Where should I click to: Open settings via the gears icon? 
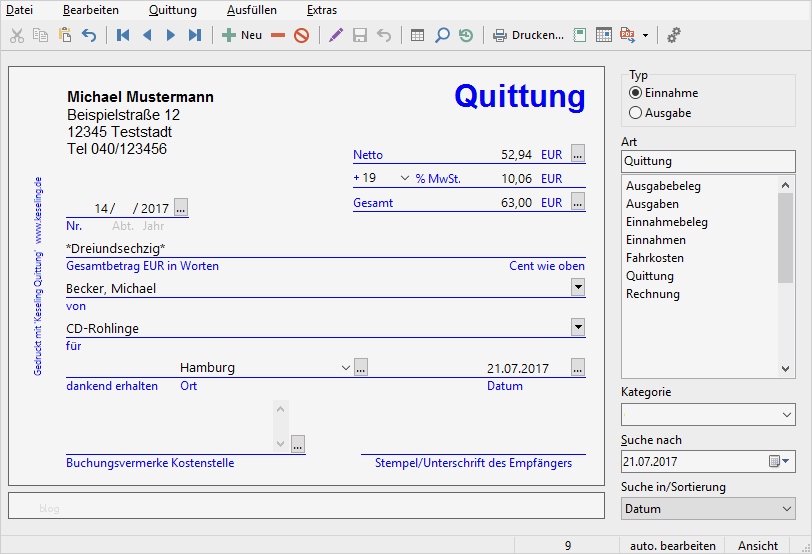(674, 35)
